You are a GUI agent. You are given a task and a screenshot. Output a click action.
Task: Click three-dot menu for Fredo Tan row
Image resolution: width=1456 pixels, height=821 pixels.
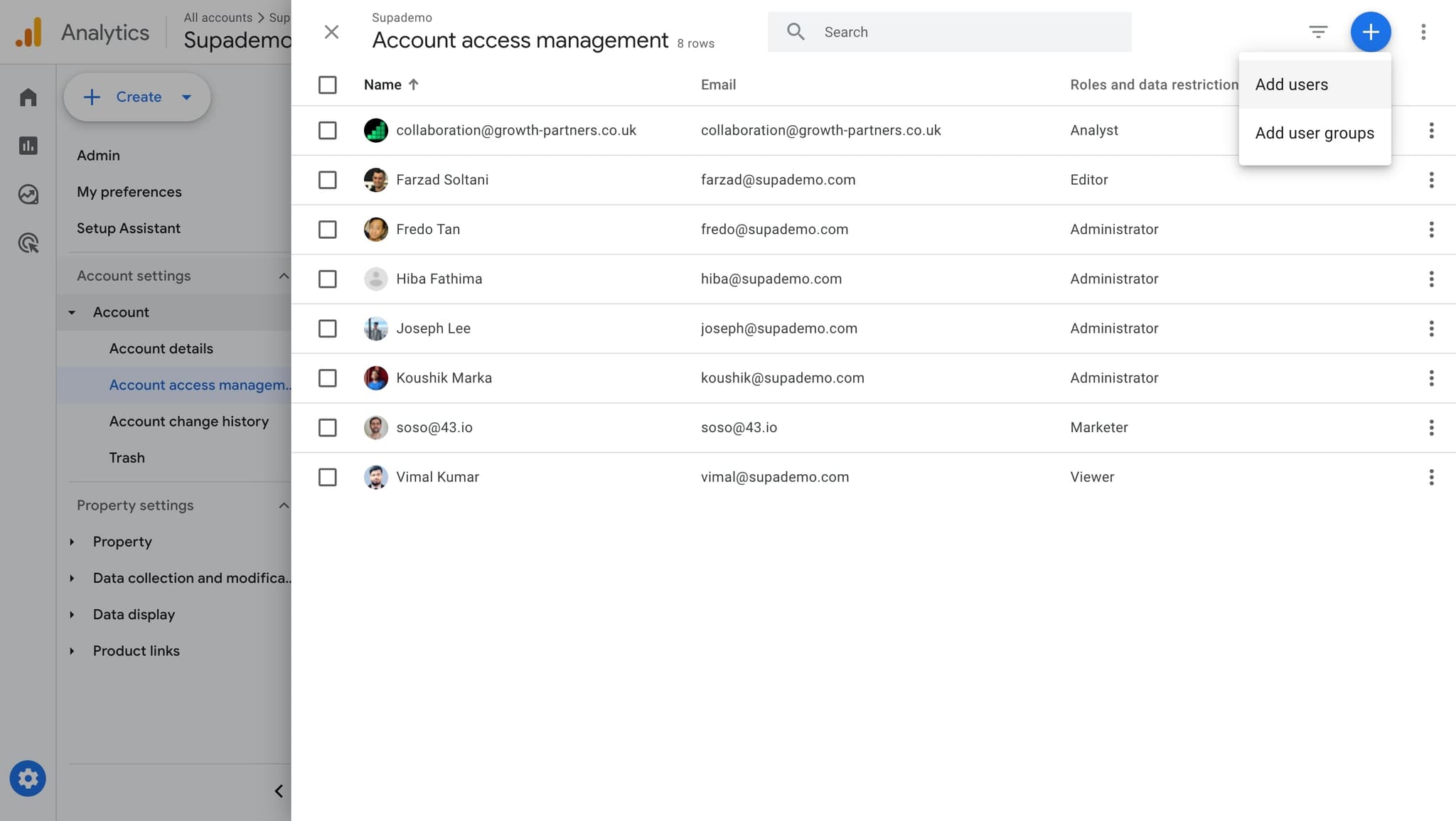[1431, 230]
